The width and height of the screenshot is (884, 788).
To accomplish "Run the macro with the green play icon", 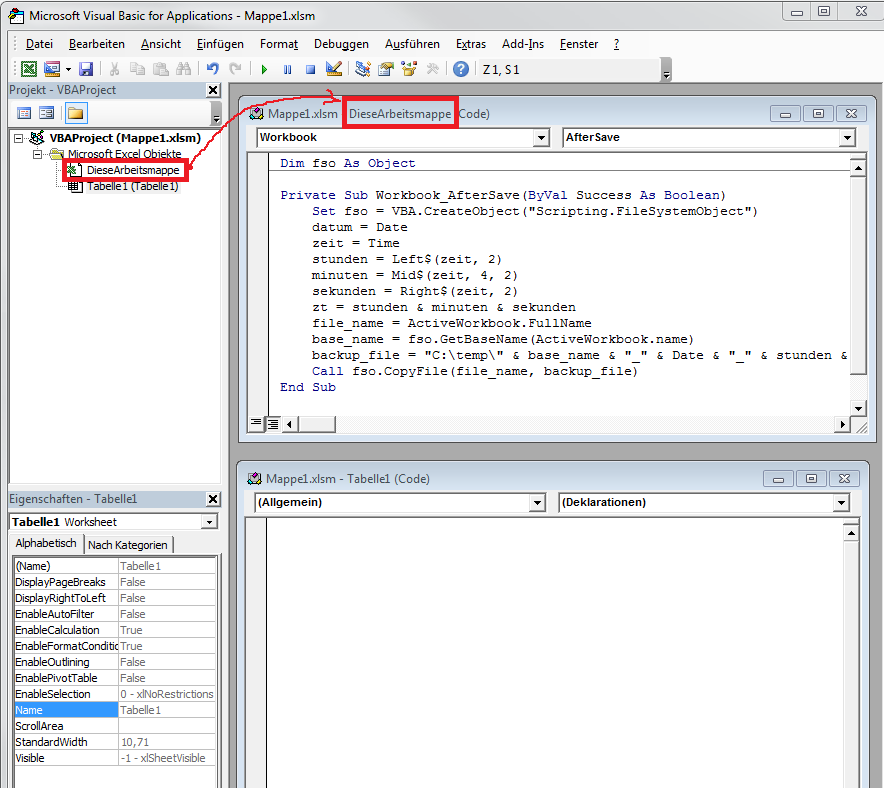I will click(264, 69).
